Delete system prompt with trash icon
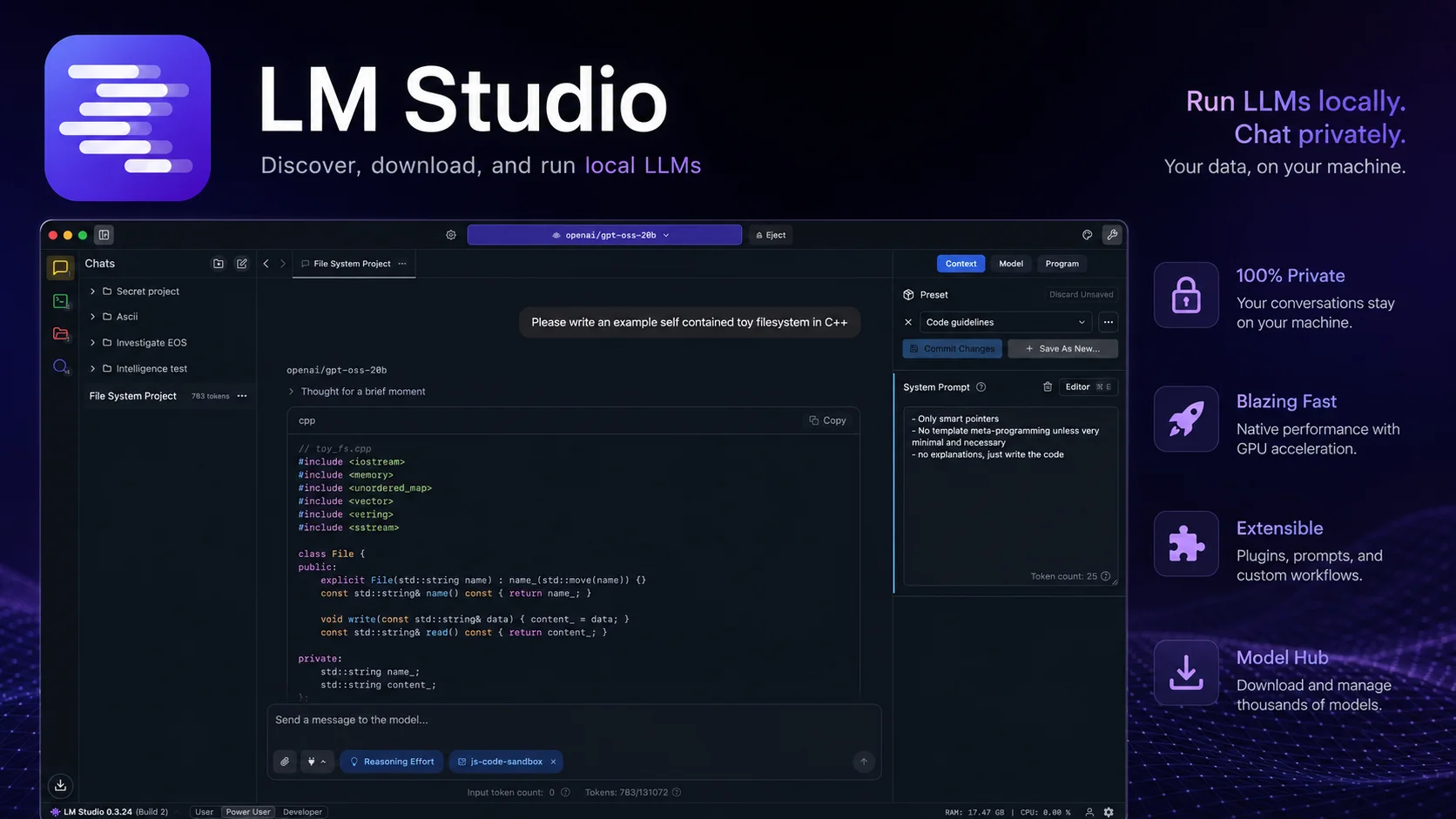This screenshot has width=1456, height=819. (1048, 386)
